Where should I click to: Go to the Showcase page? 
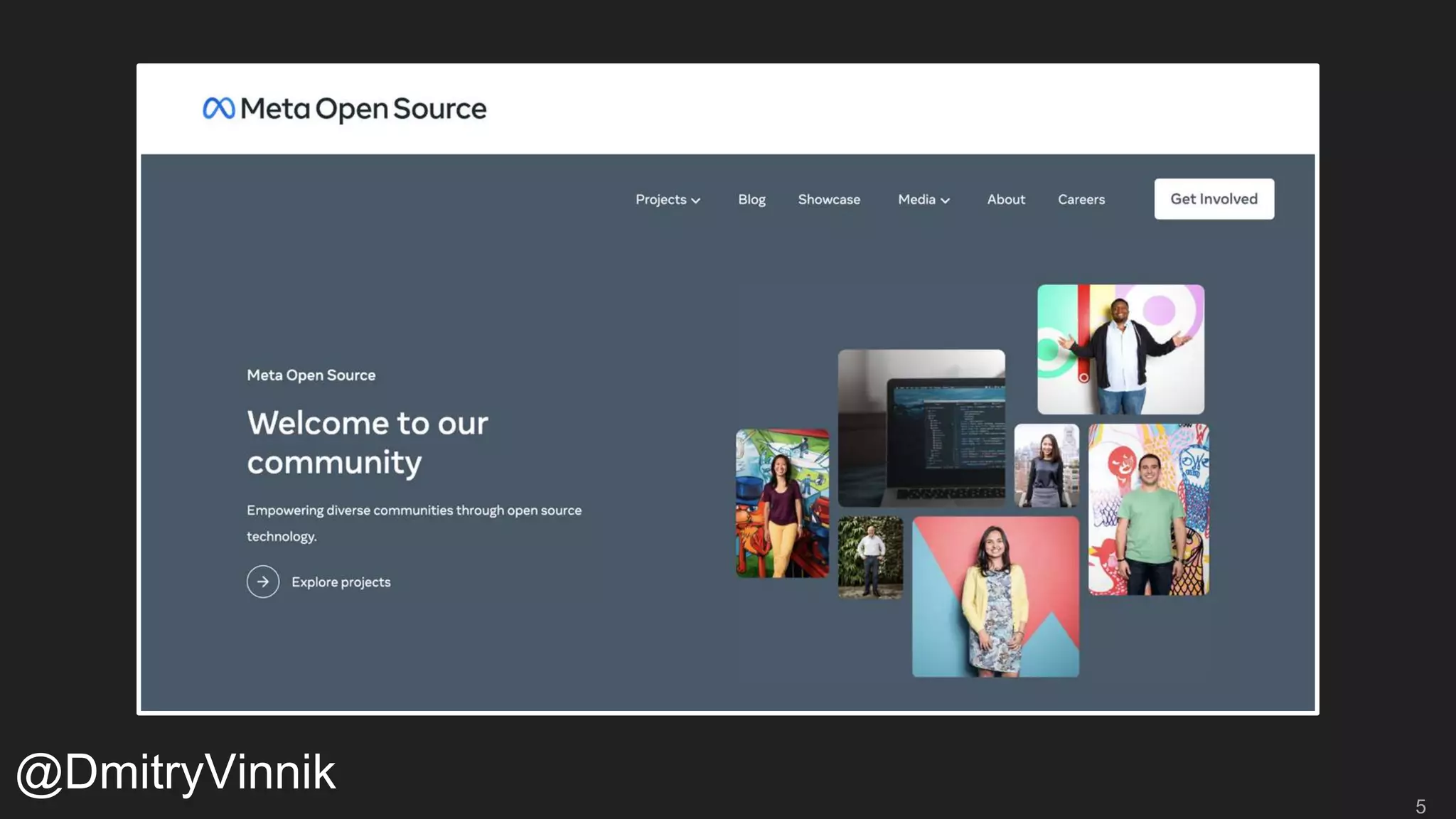pos(829,200)
